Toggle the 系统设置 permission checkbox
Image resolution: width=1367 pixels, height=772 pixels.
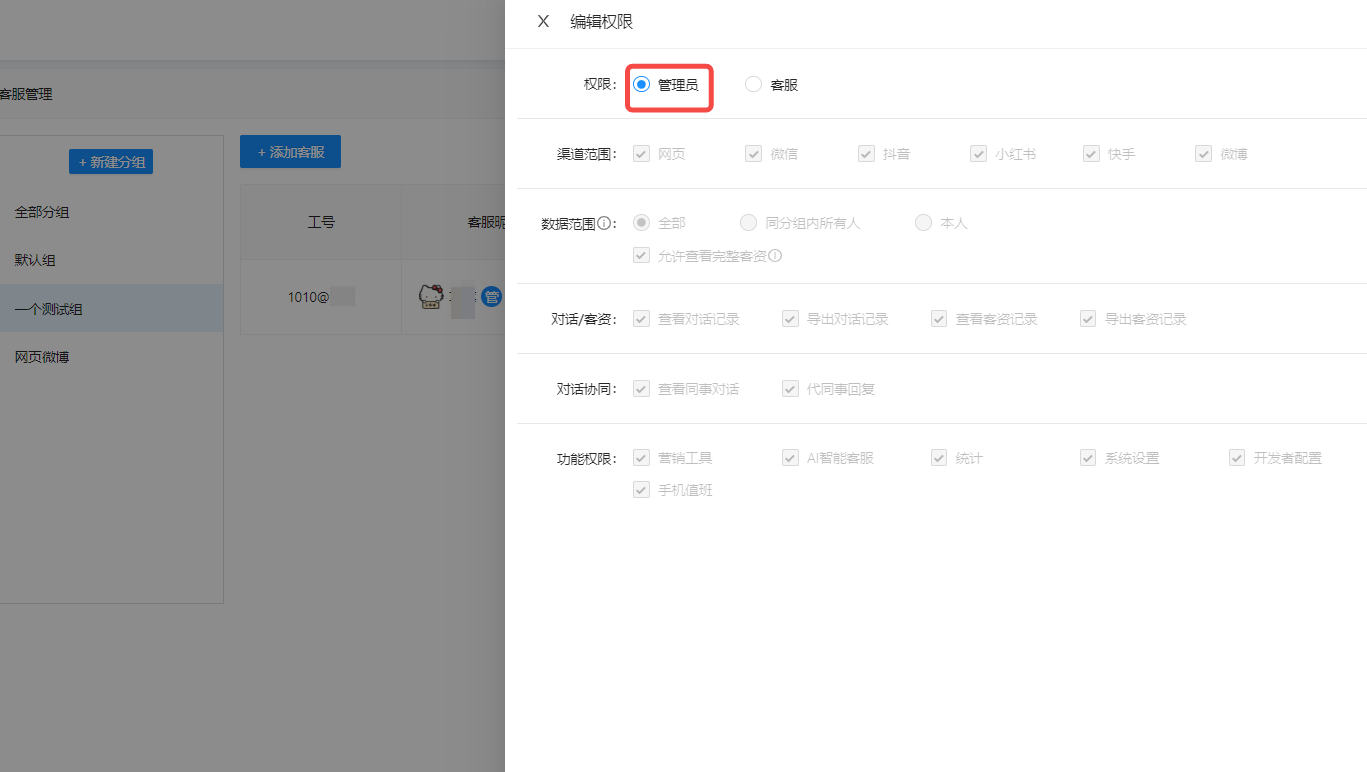tap(1087, 457)
